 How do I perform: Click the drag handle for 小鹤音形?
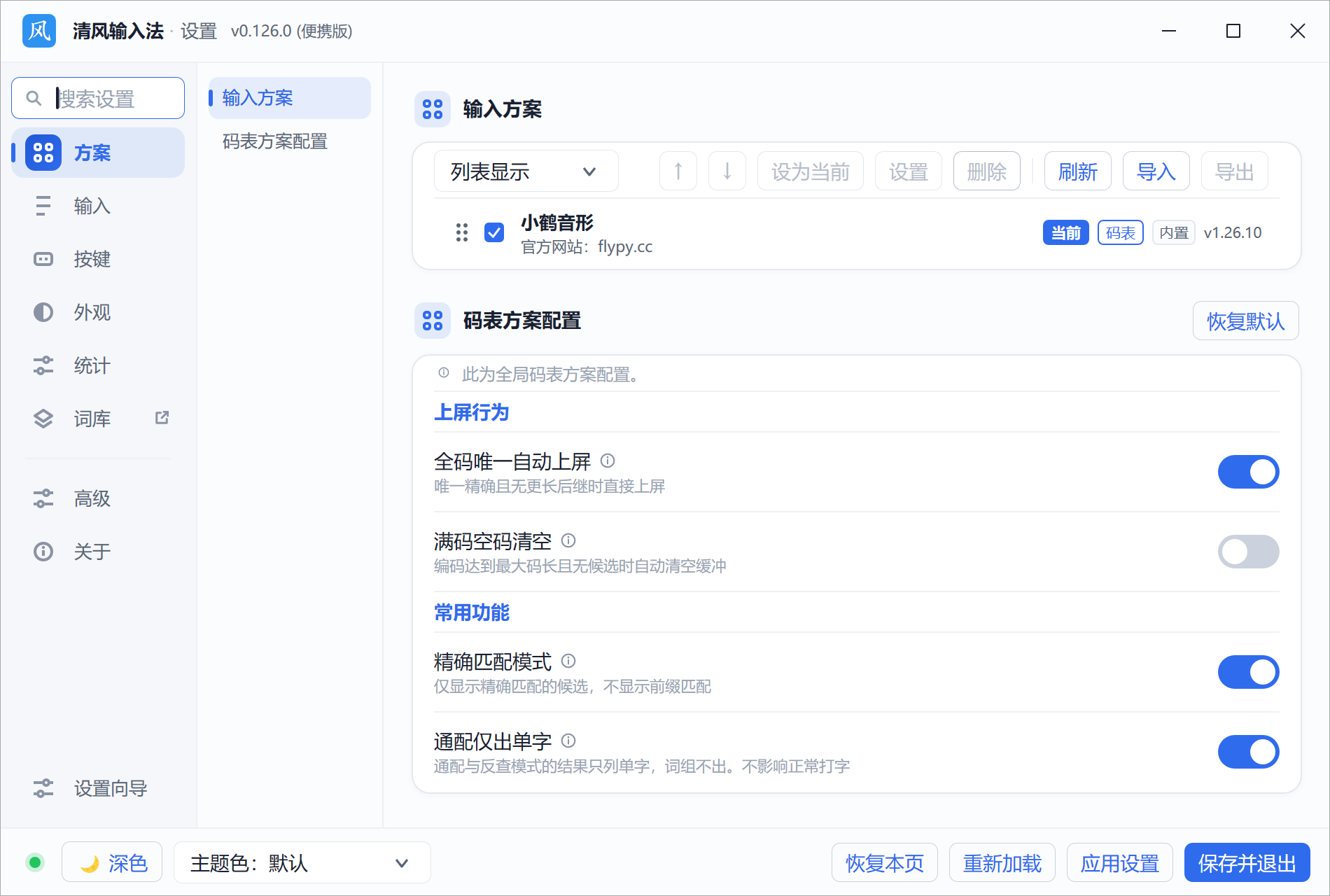point(462,232)
